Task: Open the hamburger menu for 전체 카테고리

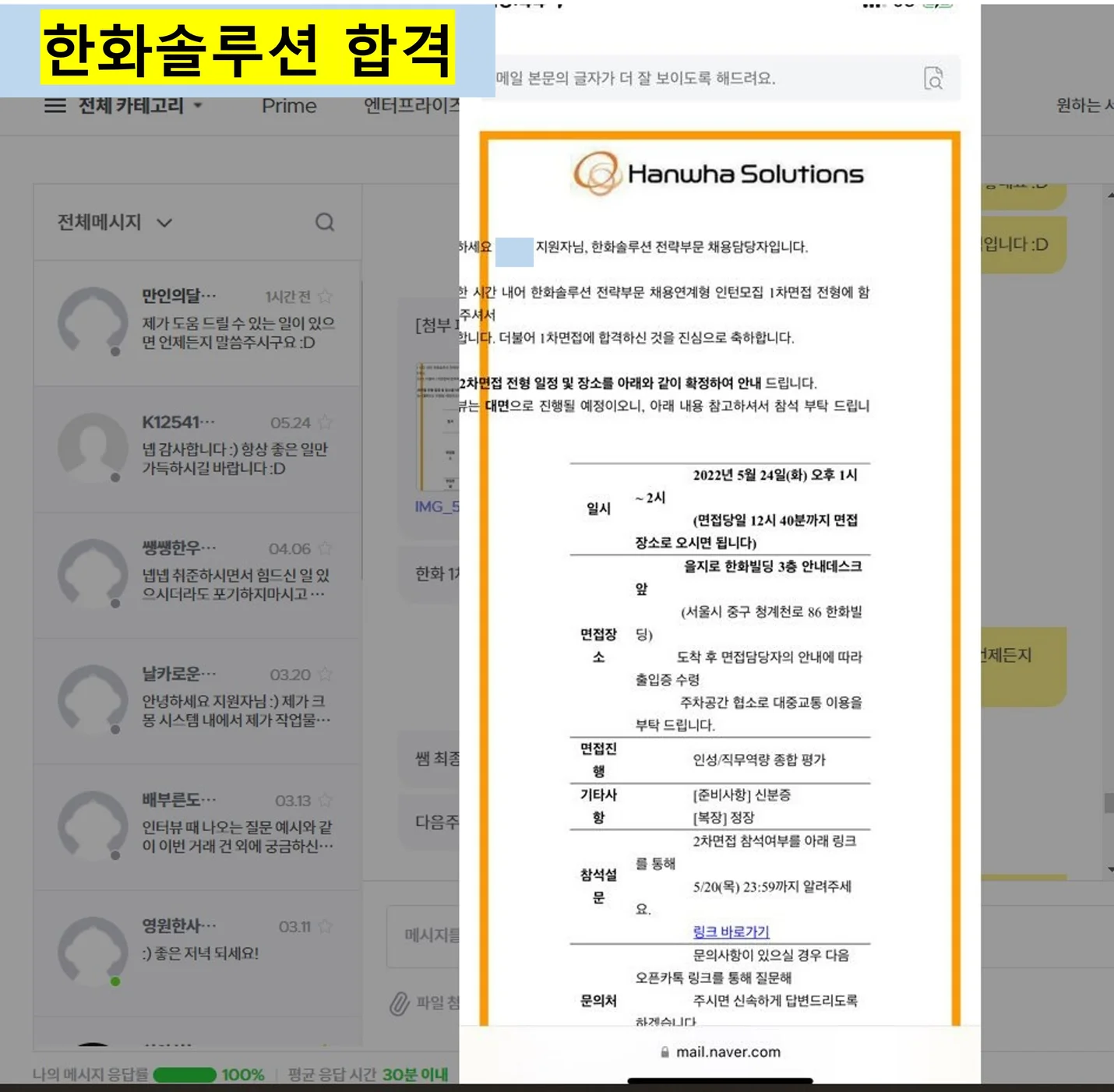Action: coord(55,106)
